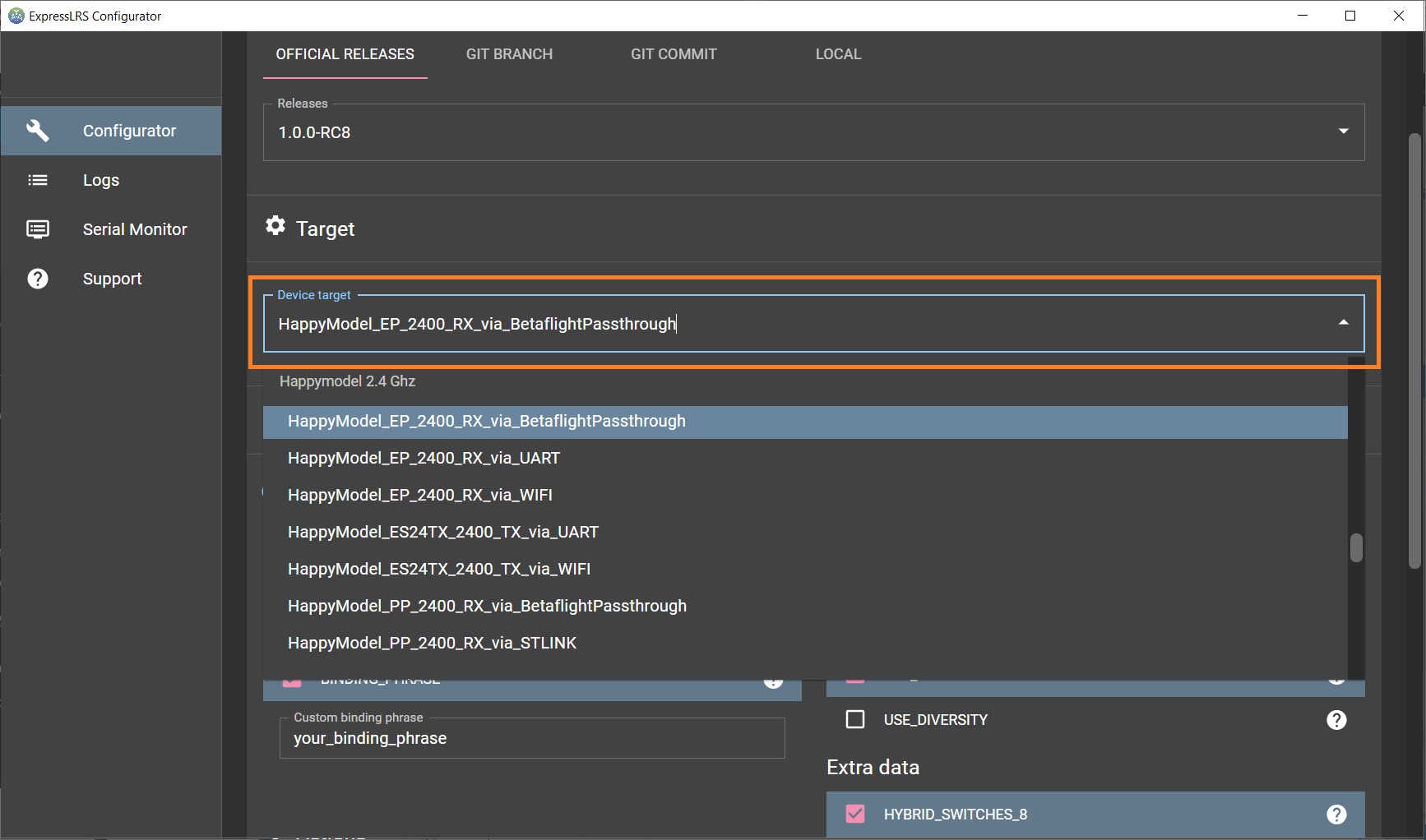1426x840 pixels.
Task: Show help for HYBRID_SWITCHES_8 option
Action: tap(1336, 815)
